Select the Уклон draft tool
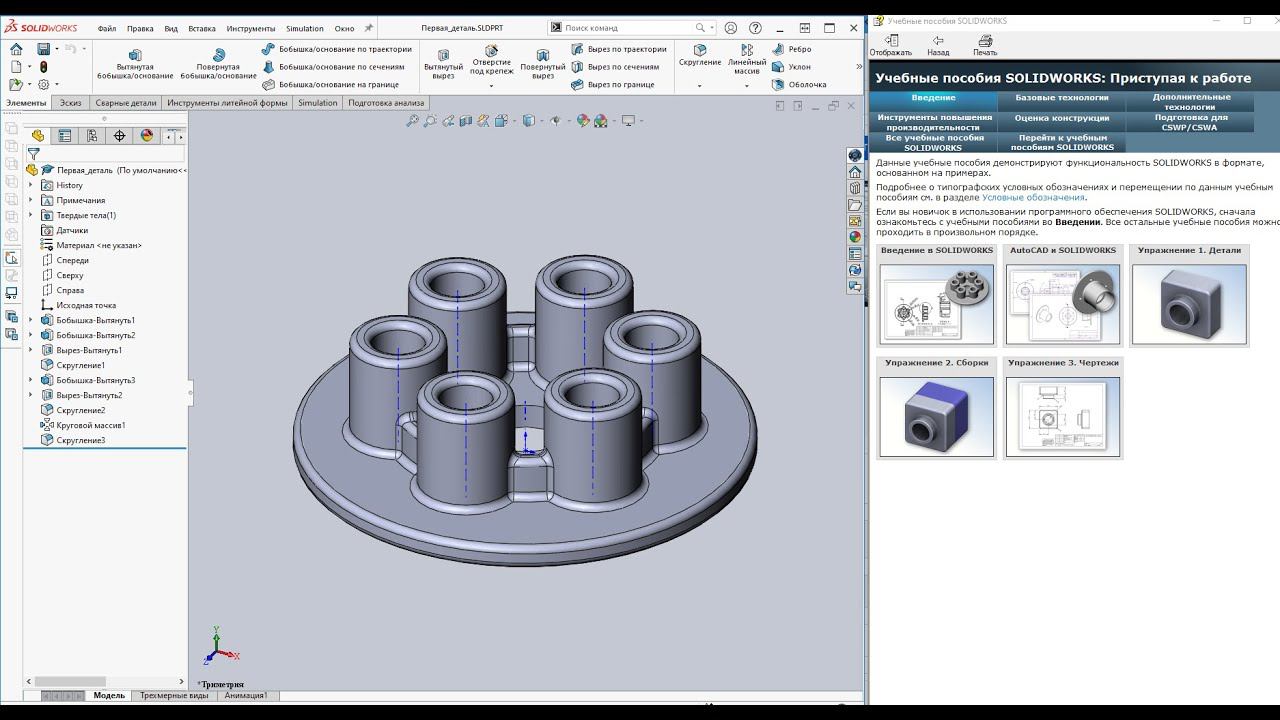The image size is (1280, 720). click(x=791, y=67)
